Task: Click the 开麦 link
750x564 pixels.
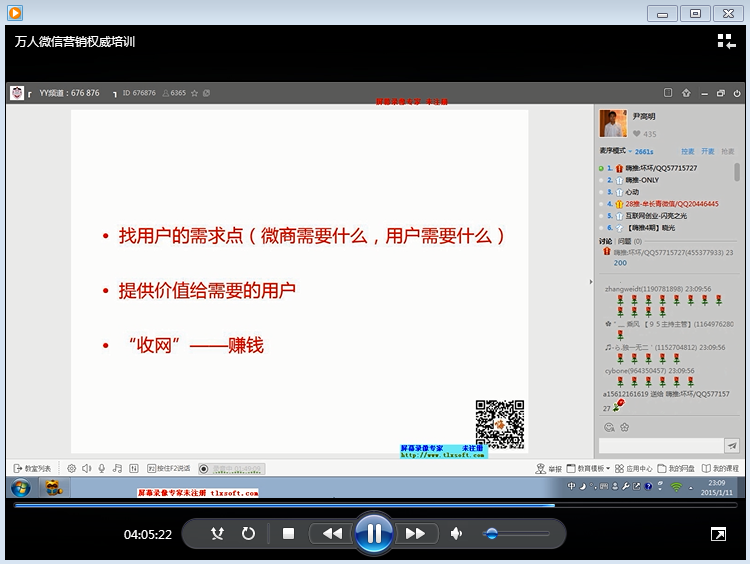Action: pyautogui.click(x=708, y=152)
